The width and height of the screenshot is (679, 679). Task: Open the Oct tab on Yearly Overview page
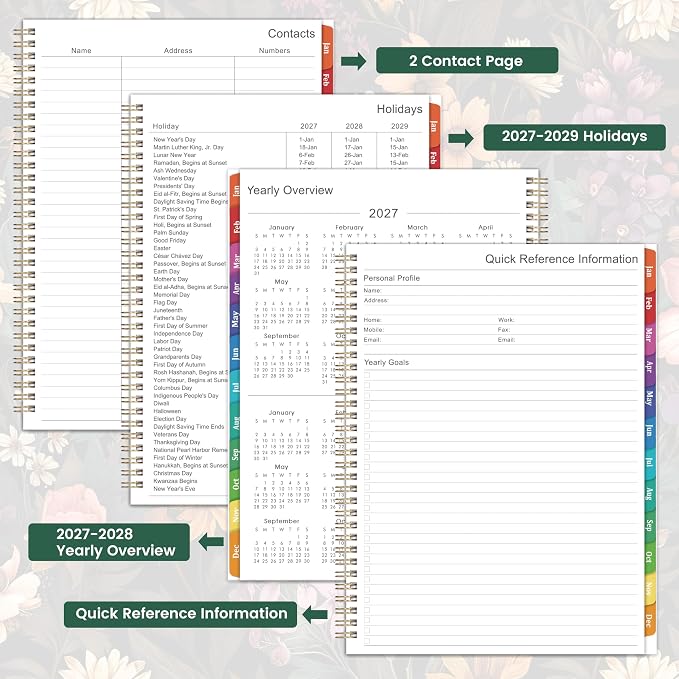[235, 484]
